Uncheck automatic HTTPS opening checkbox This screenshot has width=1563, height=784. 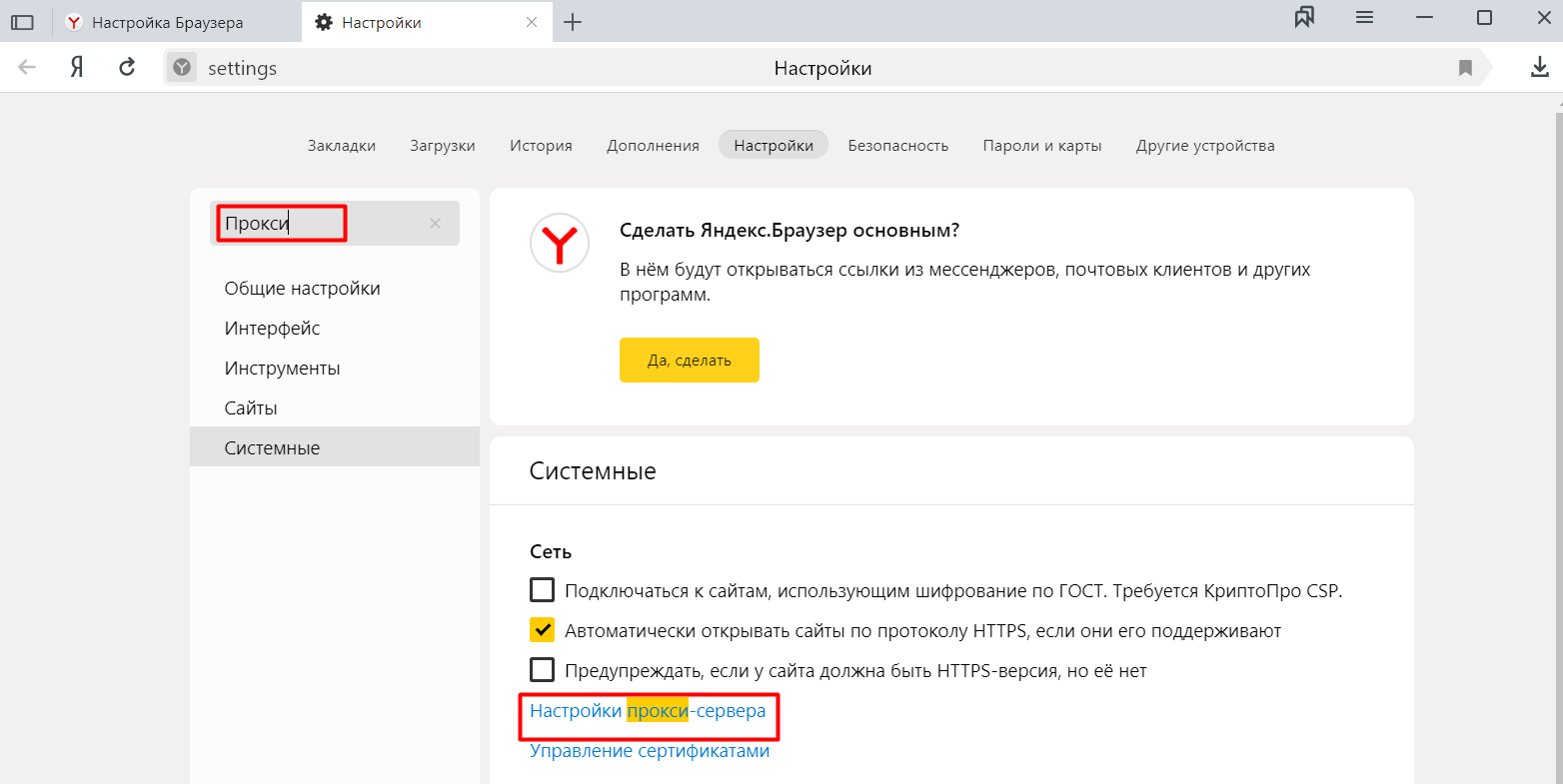click(542, 630)
